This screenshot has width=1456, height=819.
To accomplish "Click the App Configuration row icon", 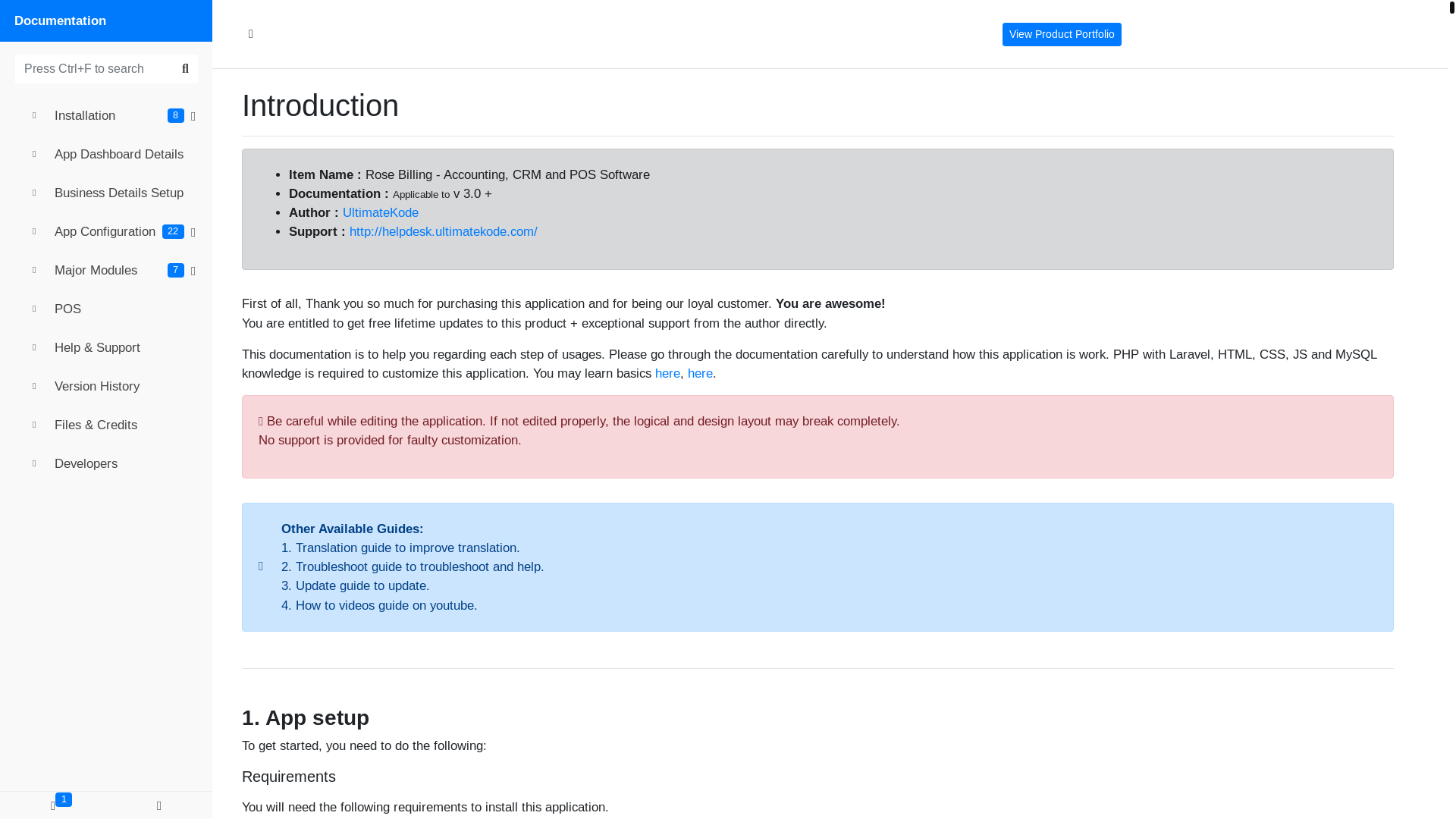I will coord(34,231).
